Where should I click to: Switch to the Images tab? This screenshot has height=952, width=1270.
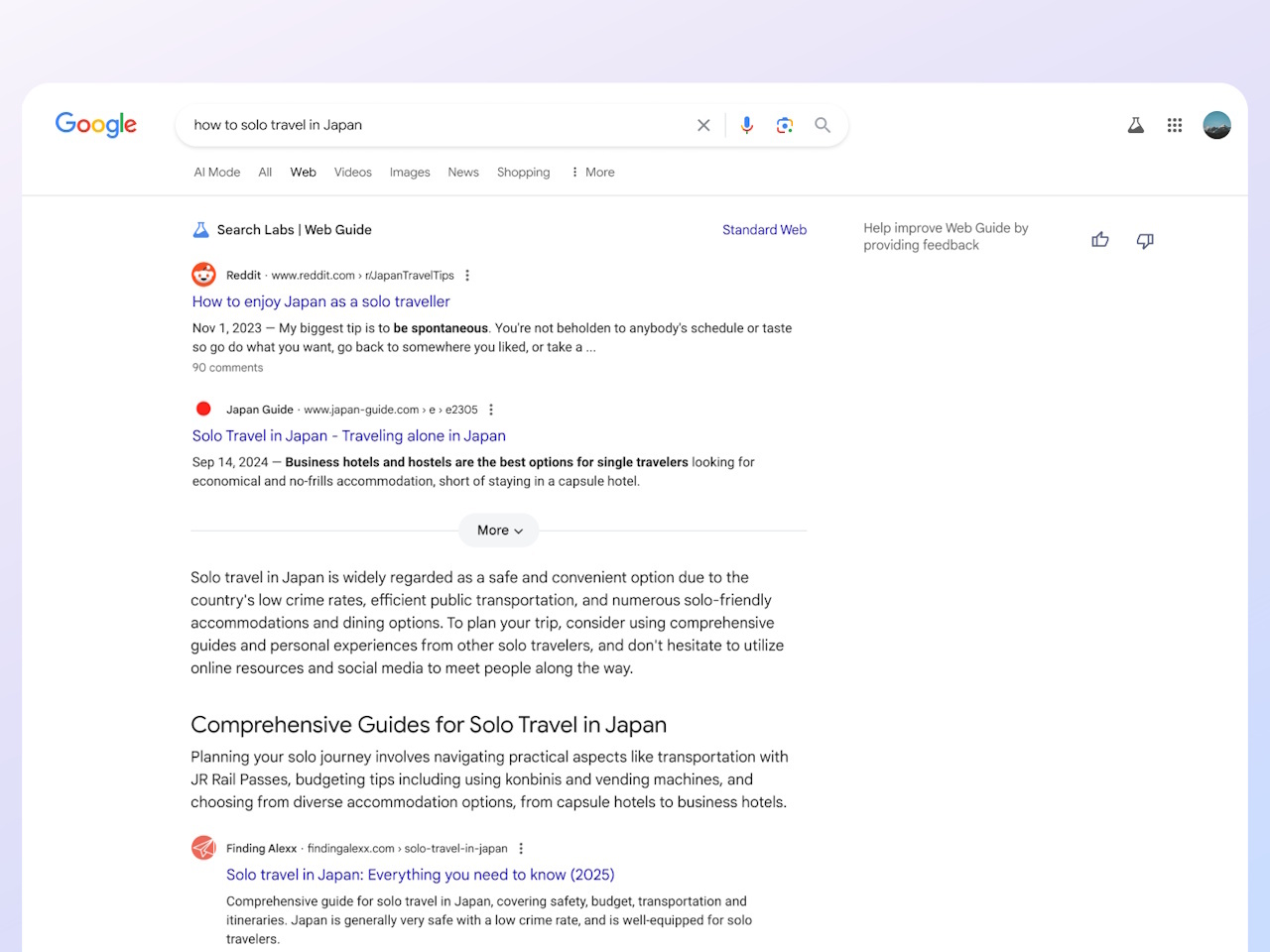pyautogui.click(x=410, y=173)
